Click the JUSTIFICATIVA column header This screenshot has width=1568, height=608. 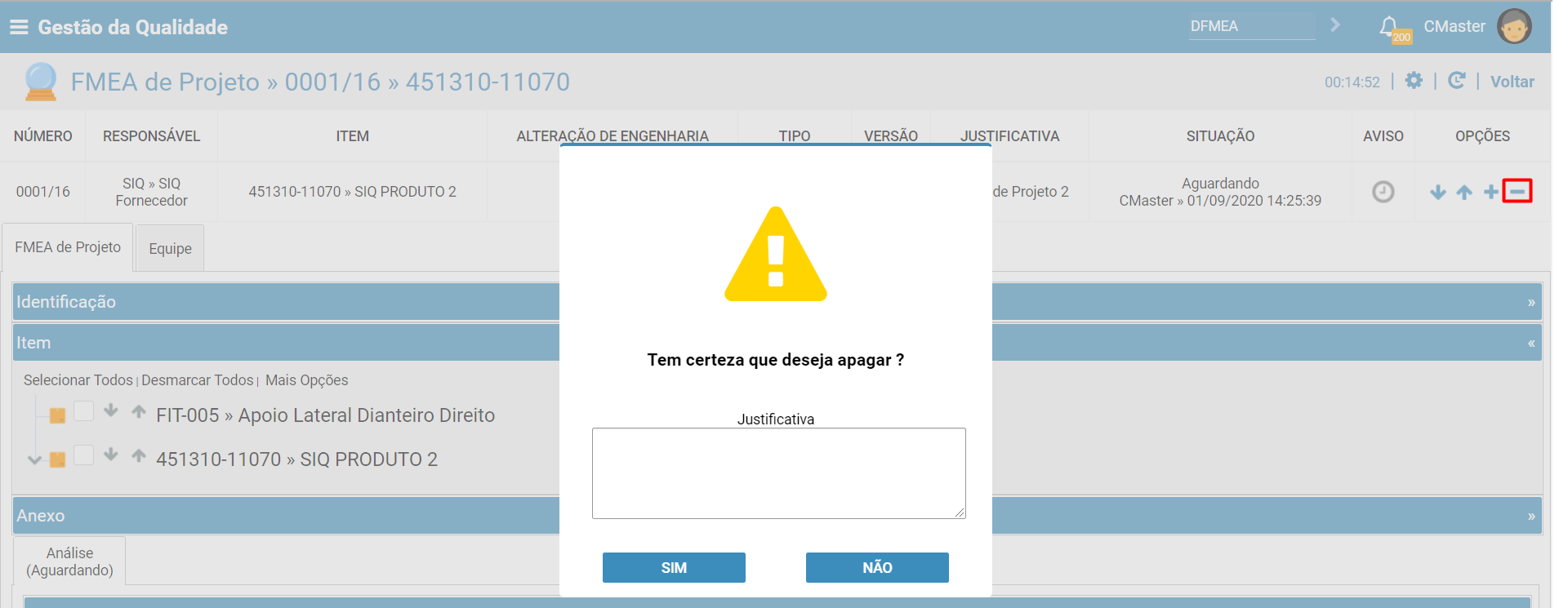pos(1009,136)
